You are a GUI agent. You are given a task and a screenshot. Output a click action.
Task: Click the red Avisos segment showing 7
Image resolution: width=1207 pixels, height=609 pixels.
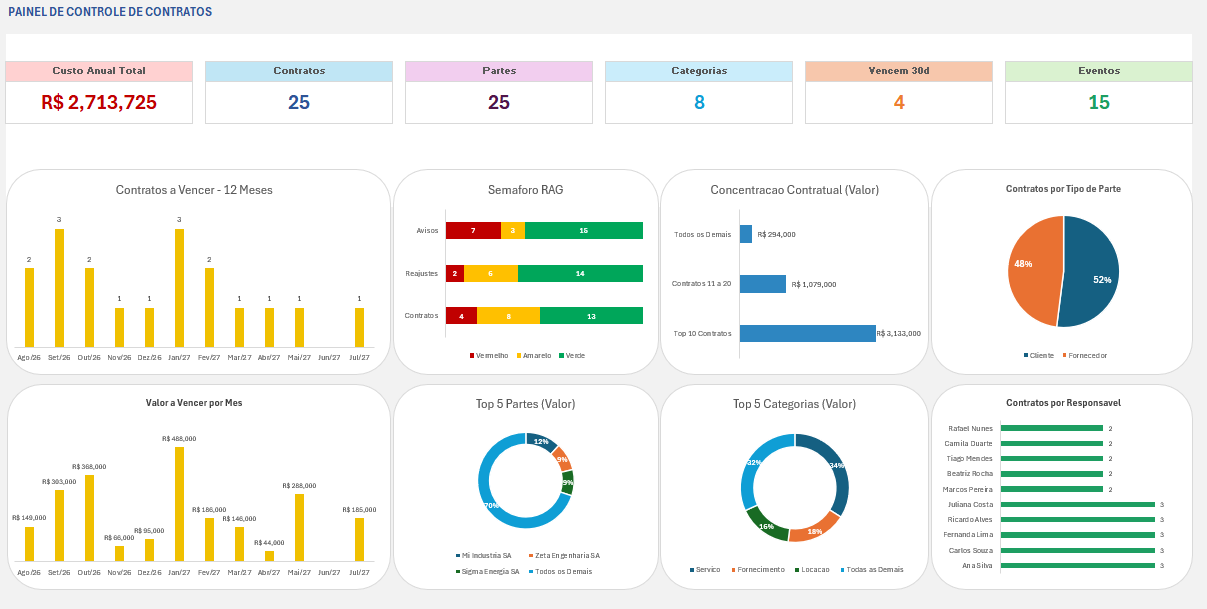(x=473, y=230)
